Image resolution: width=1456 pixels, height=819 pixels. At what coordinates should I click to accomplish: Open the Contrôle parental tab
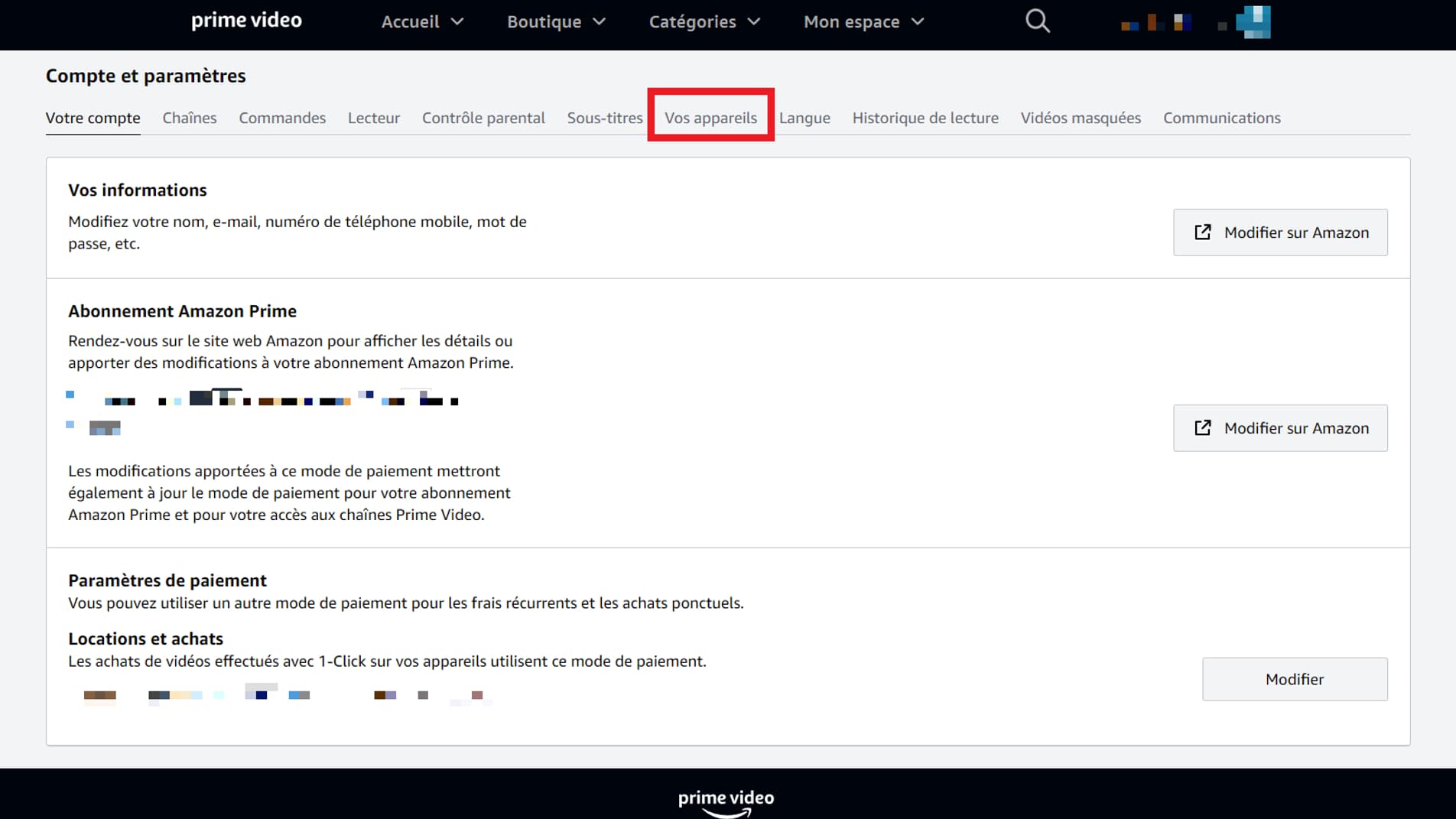(483, 118)
